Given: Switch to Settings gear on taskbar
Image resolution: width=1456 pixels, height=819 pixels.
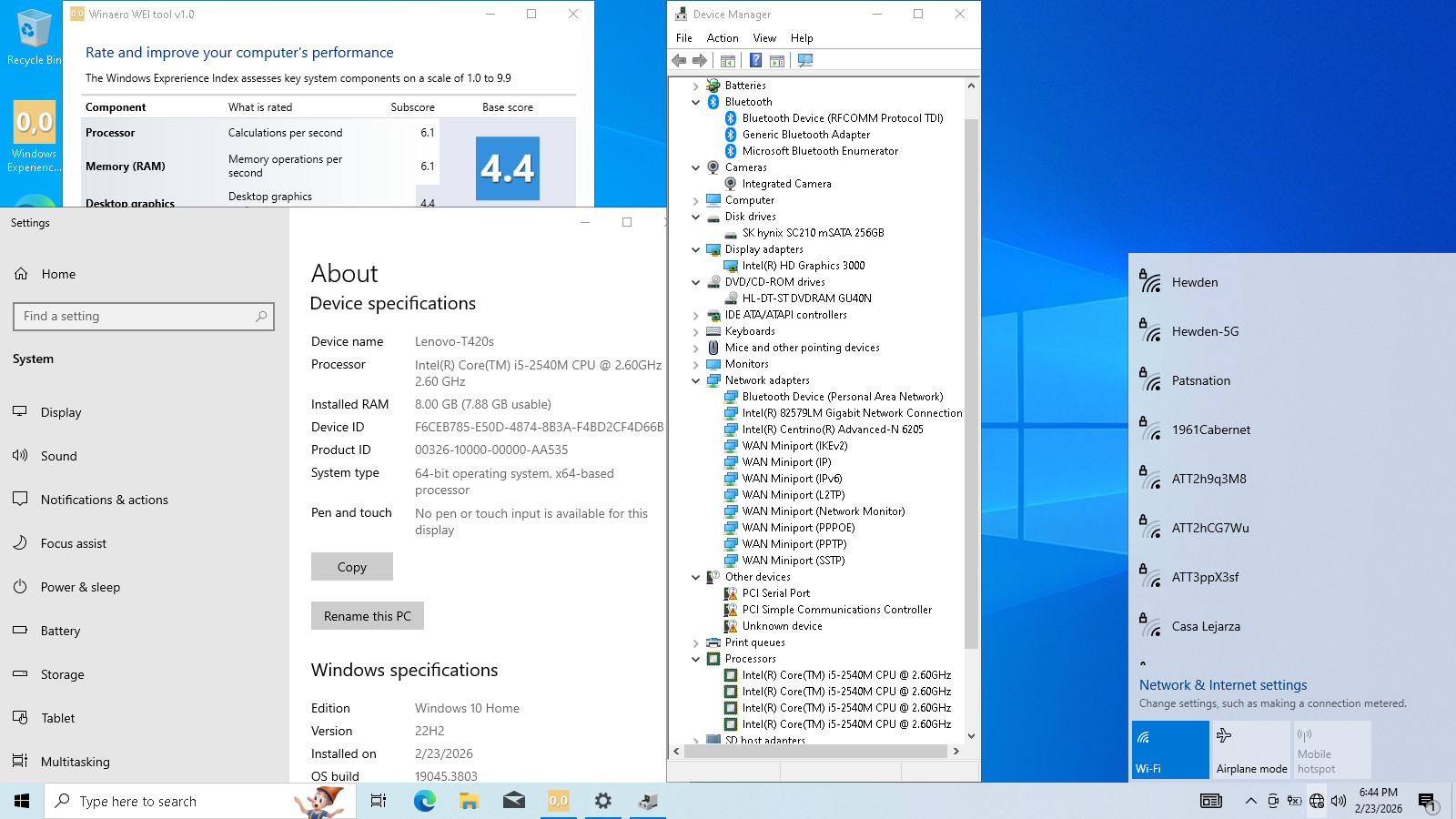Looking at the screenshot, I should 603,801.
